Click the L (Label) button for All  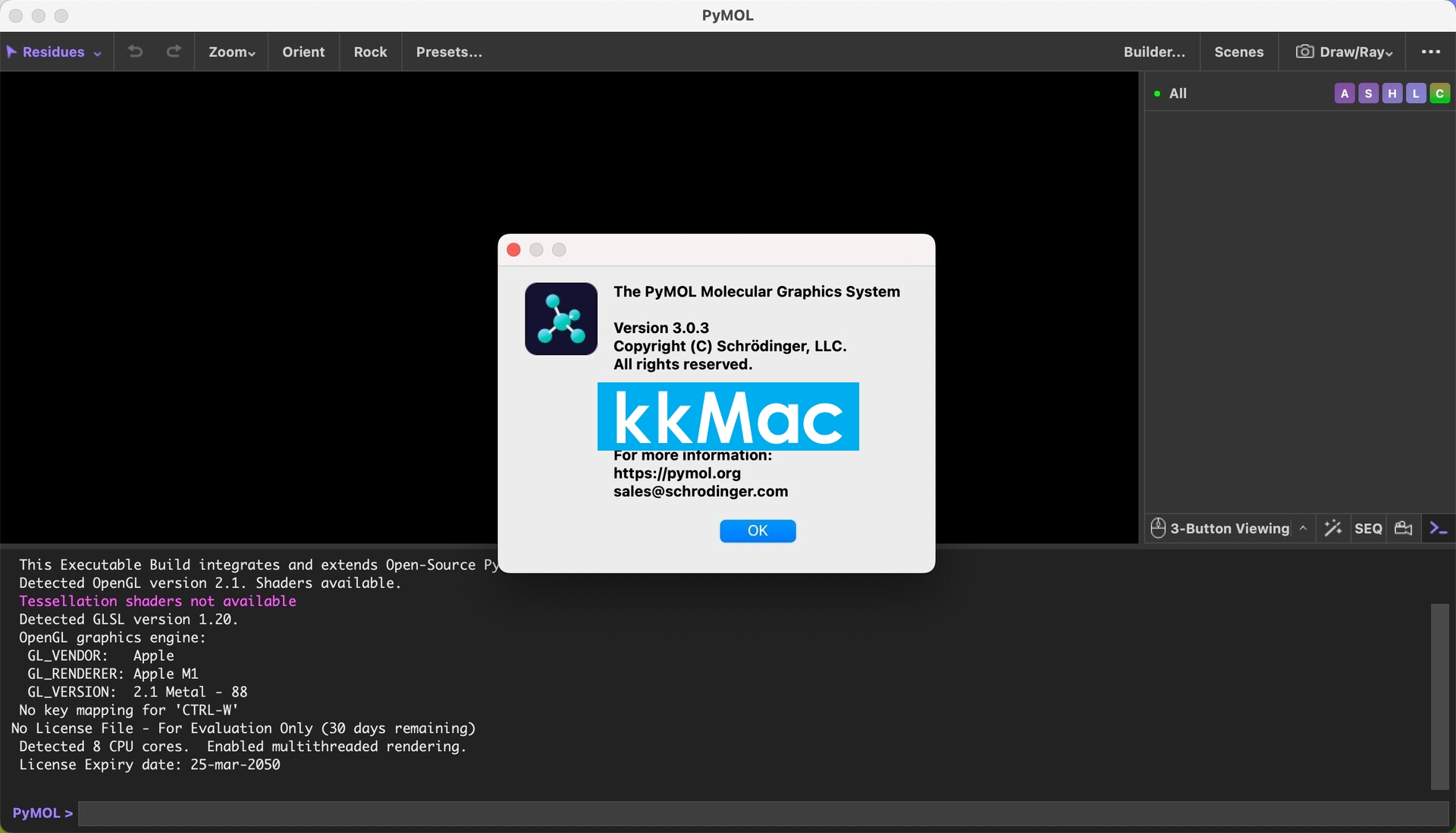coord(1416,93)
